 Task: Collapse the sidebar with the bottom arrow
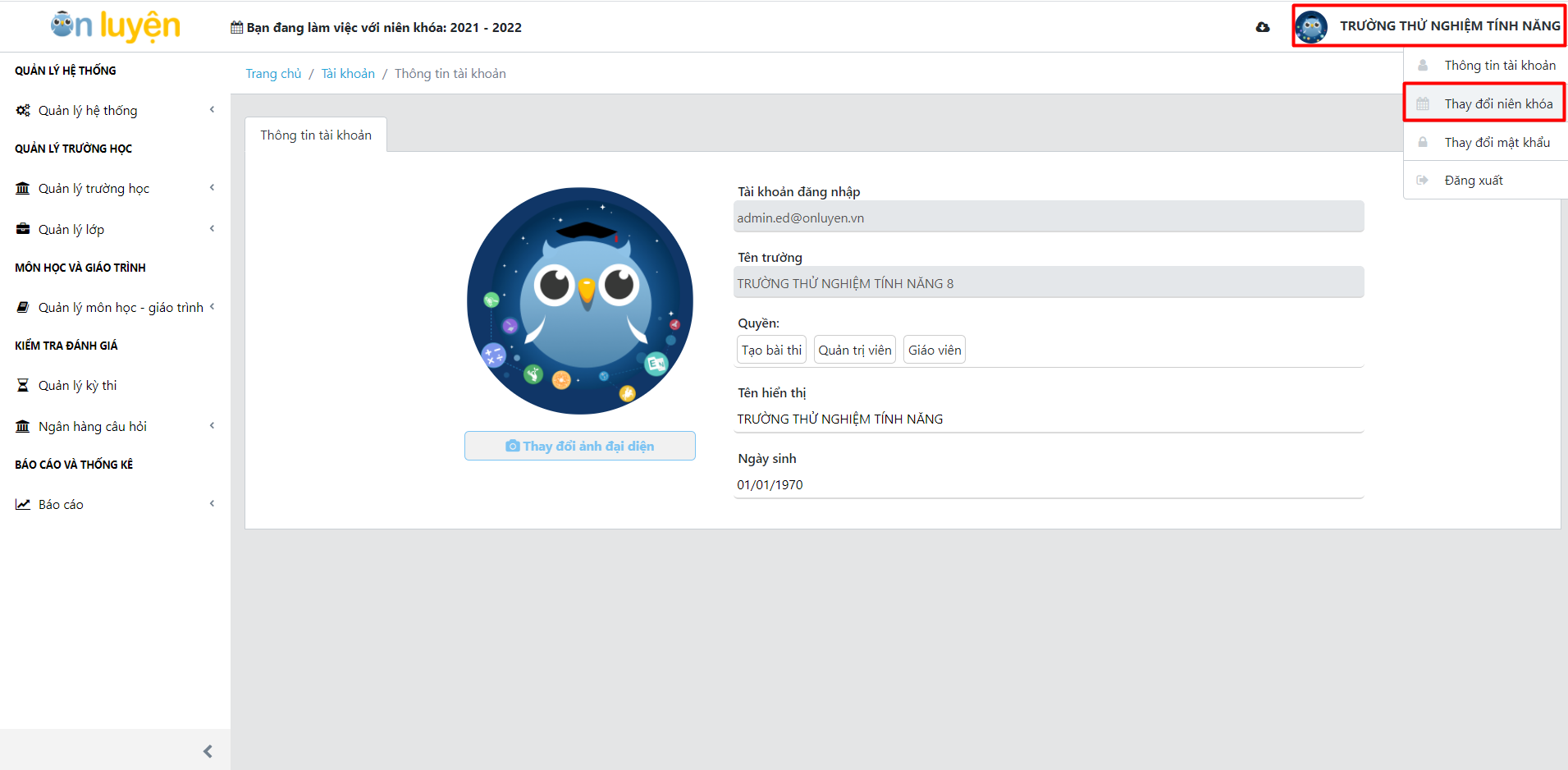pos(208,751)
